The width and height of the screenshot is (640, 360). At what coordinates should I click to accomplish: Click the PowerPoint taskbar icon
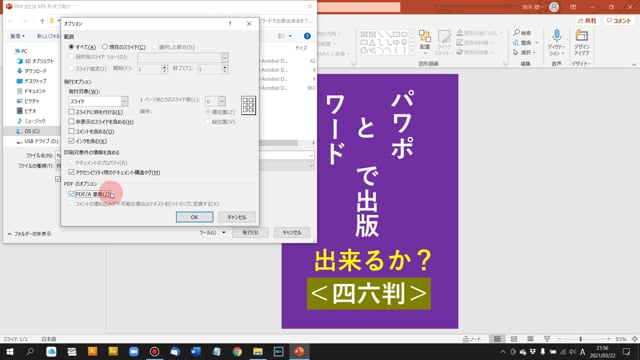tap(299, 351)
